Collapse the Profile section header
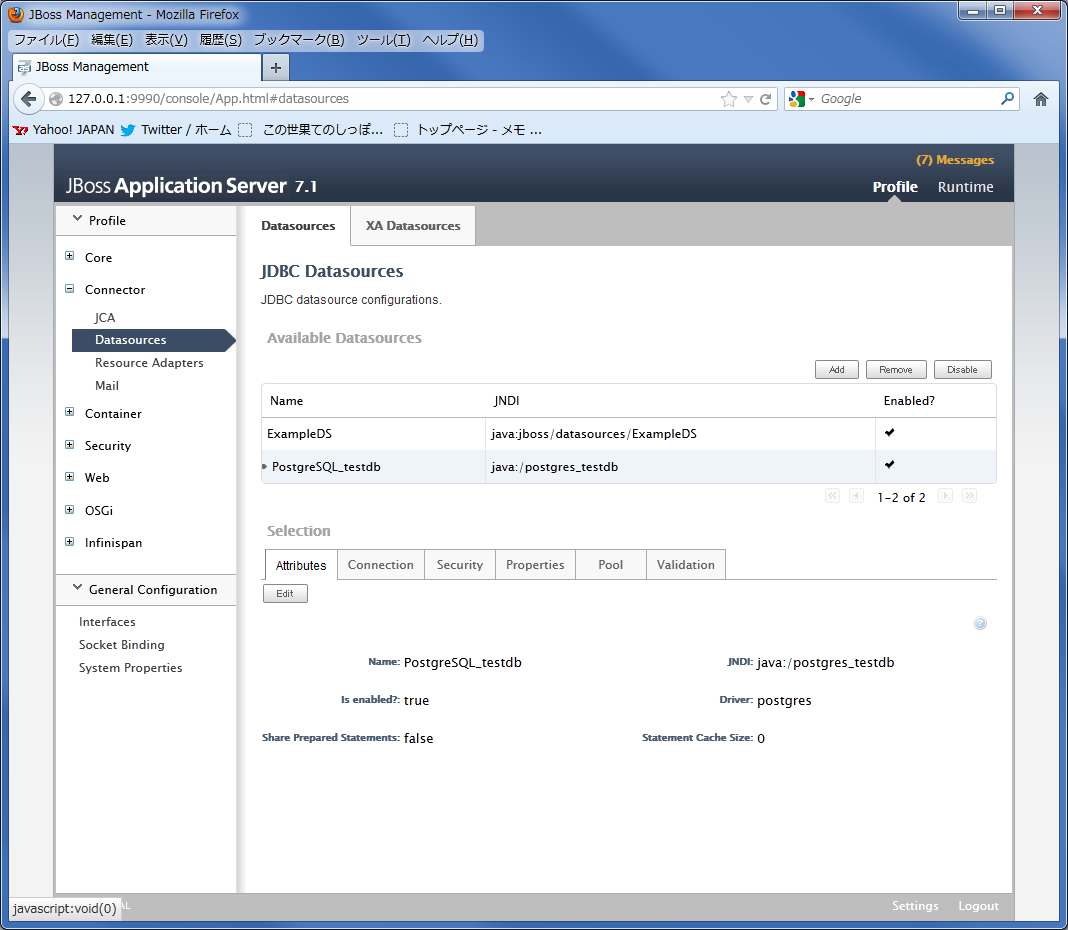This screenshot has height=930, width=1068. pos(78,219)
